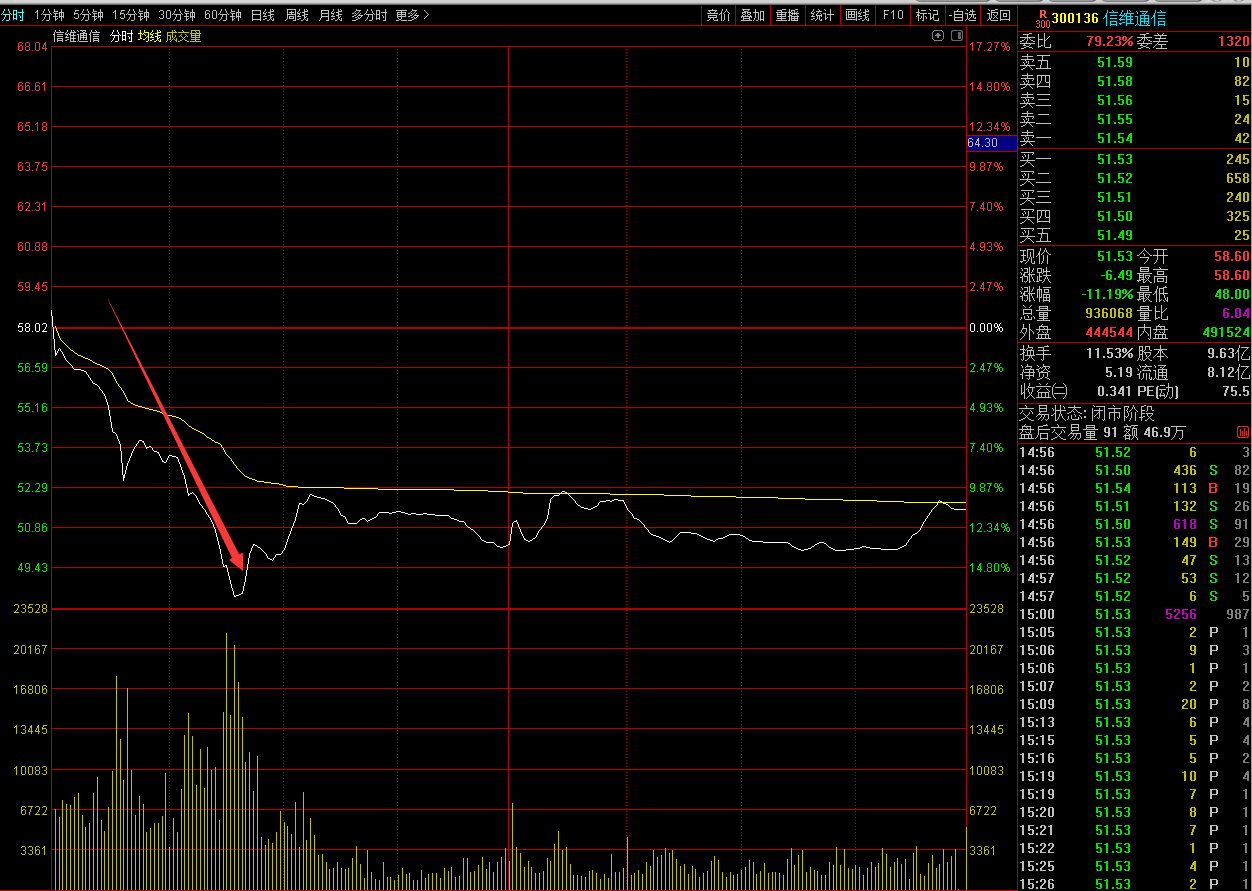Select the 卖三 51.56 order row
1252x891 pixels.
pos(1134,100)
